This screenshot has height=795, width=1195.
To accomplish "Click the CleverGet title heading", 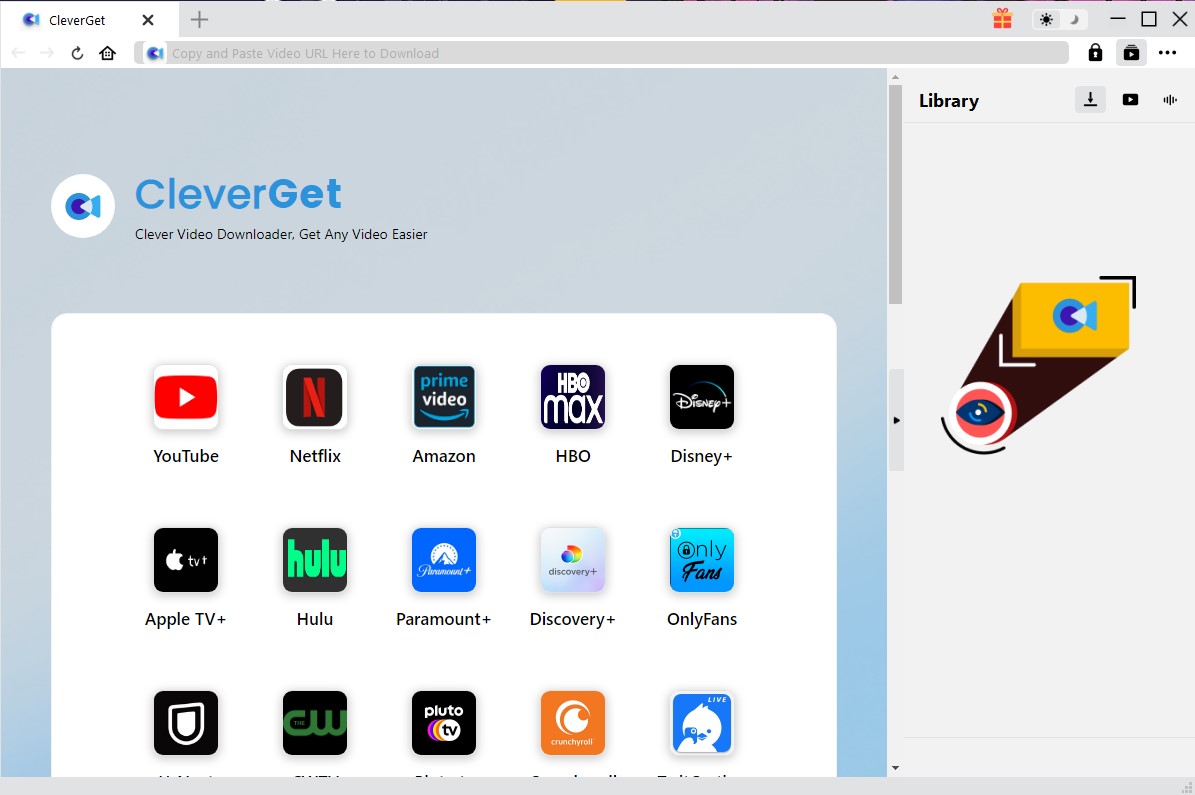I will 239,194.
